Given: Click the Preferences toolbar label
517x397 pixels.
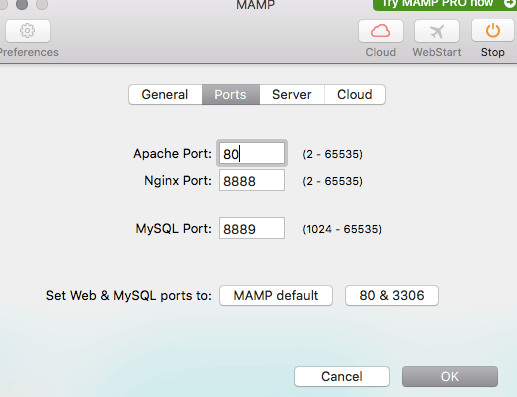Looking at the screenshot, I should click(29, 52).
